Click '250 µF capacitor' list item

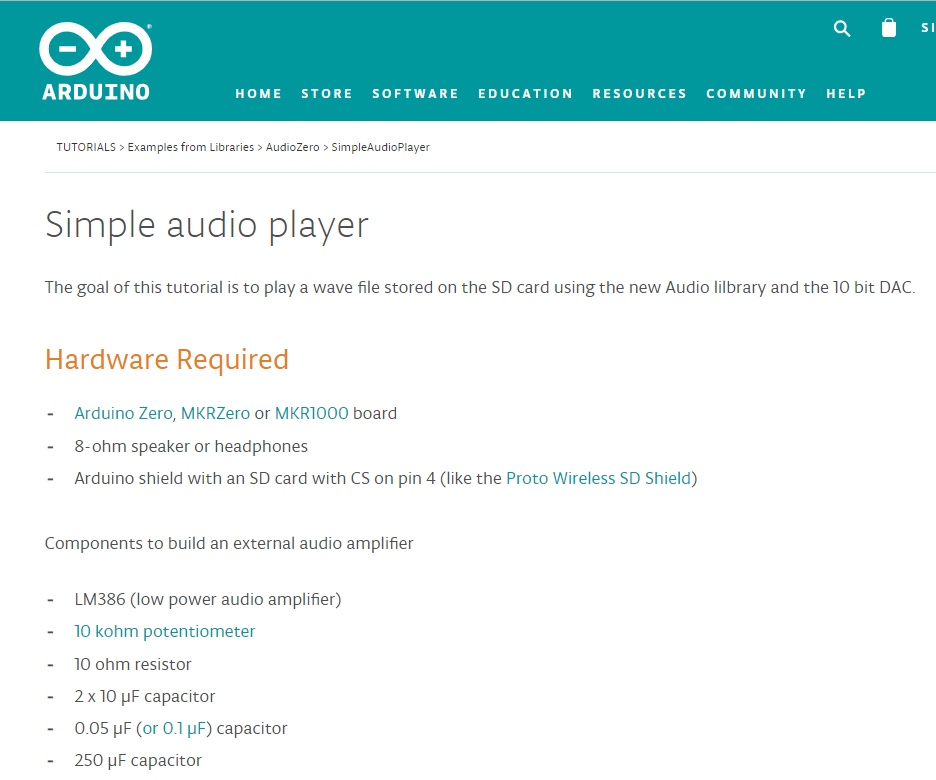[138, 761]
